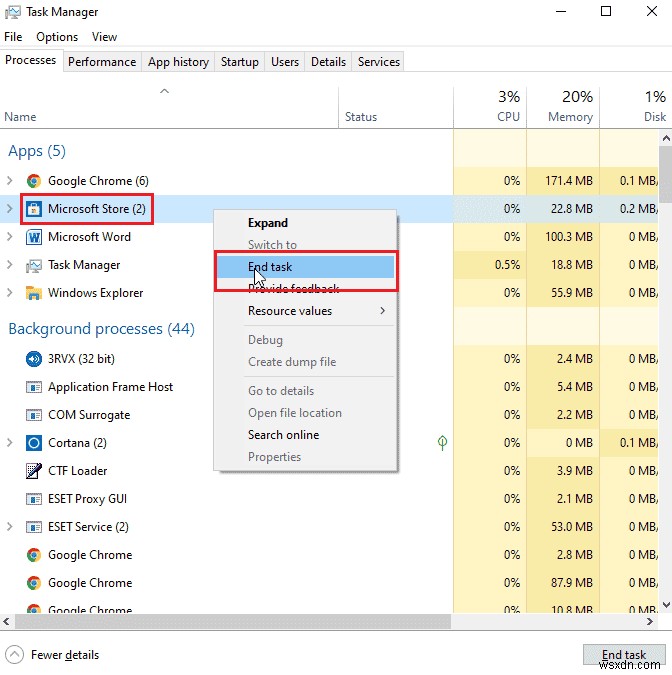Screen dimensions: 672x675
Task: Select the Apps (5) heading
Action: 37,151
